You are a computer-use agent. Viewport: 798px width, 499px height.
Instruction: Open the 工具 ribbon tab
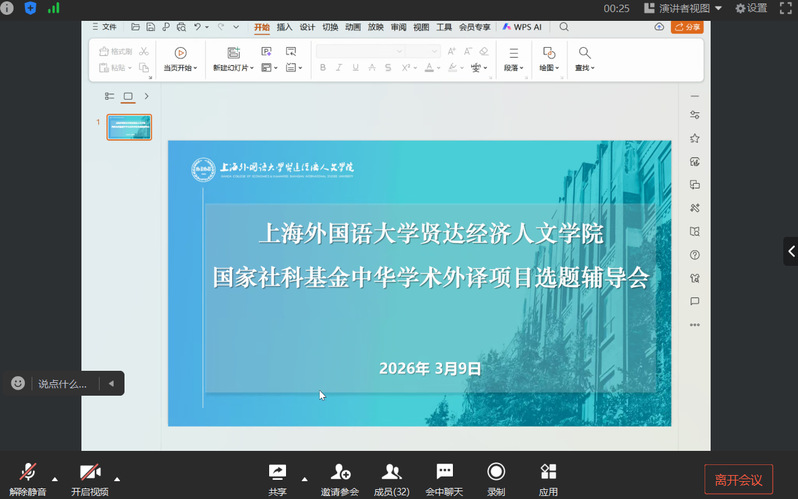[444, 27]
